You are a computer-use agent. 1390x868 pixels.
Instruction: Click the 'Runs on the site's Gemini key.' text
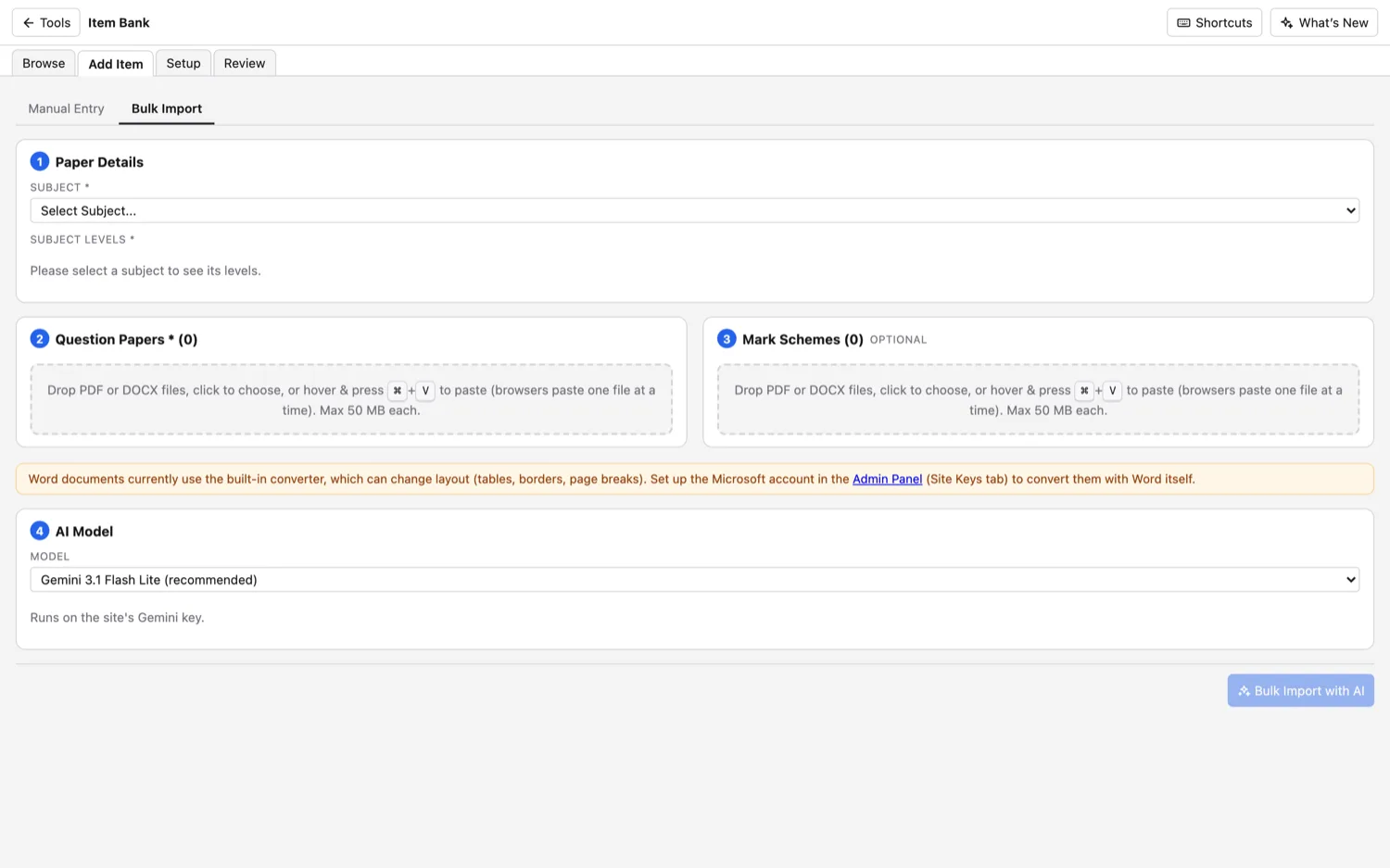pyautogui.click(x=118, y=618)
